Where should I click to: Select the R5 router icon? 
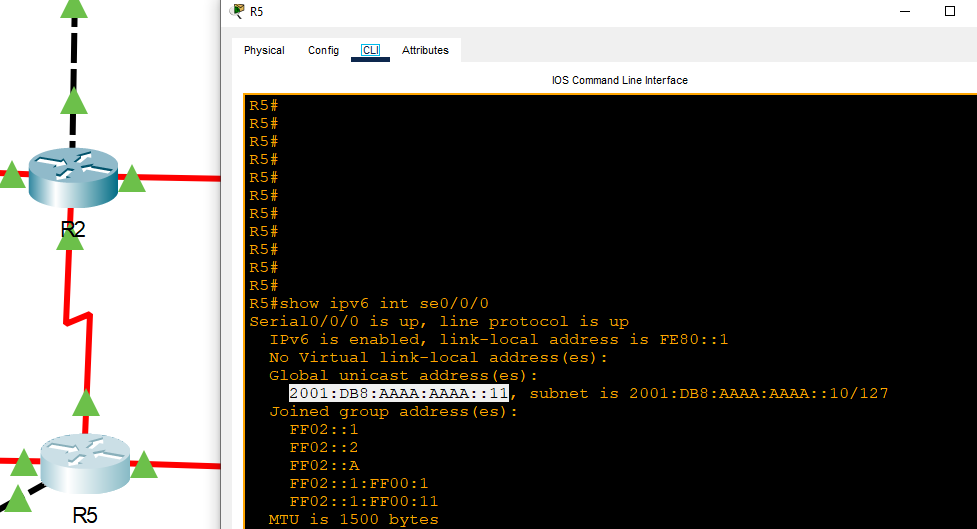85,464
